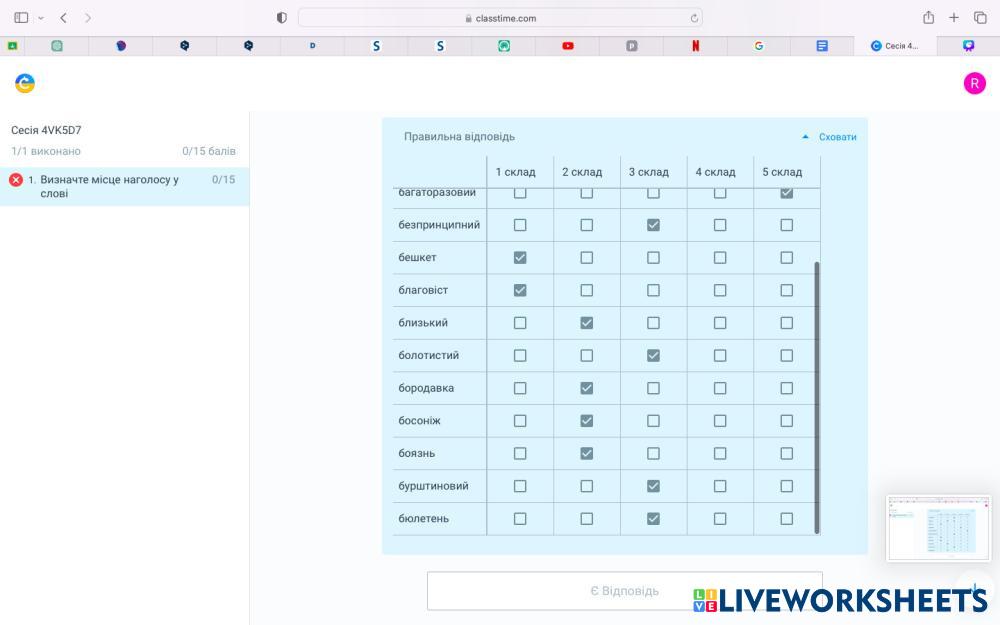Show the tab overview icon
Image resolution: width=1000 pixels, height=625 pixels.
click(x=979, y=18)
